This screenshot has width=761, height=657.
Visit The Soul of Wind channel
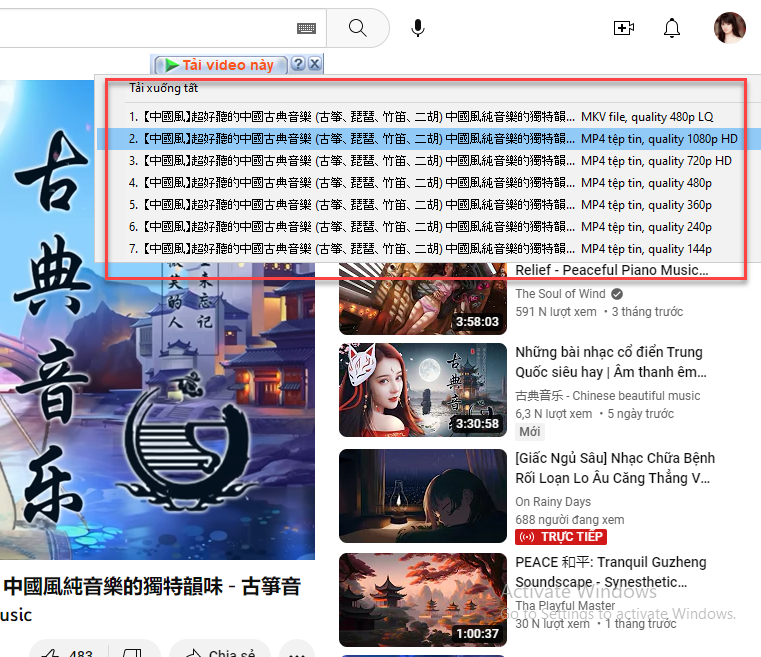tap(560, 294)
